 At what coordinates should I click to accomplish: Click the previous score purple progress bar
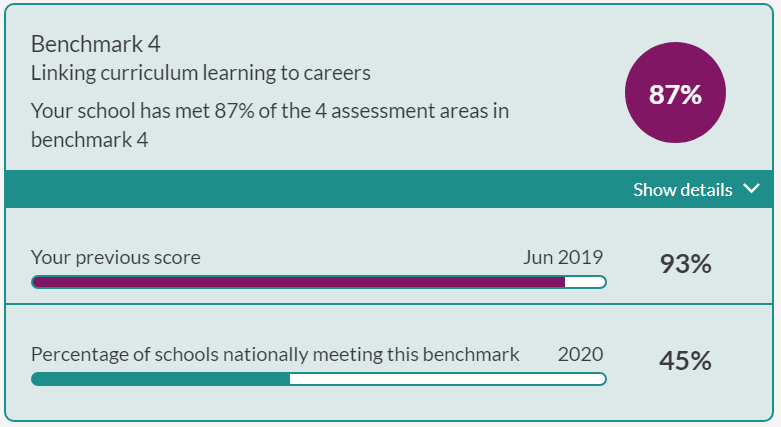point(319,282)
